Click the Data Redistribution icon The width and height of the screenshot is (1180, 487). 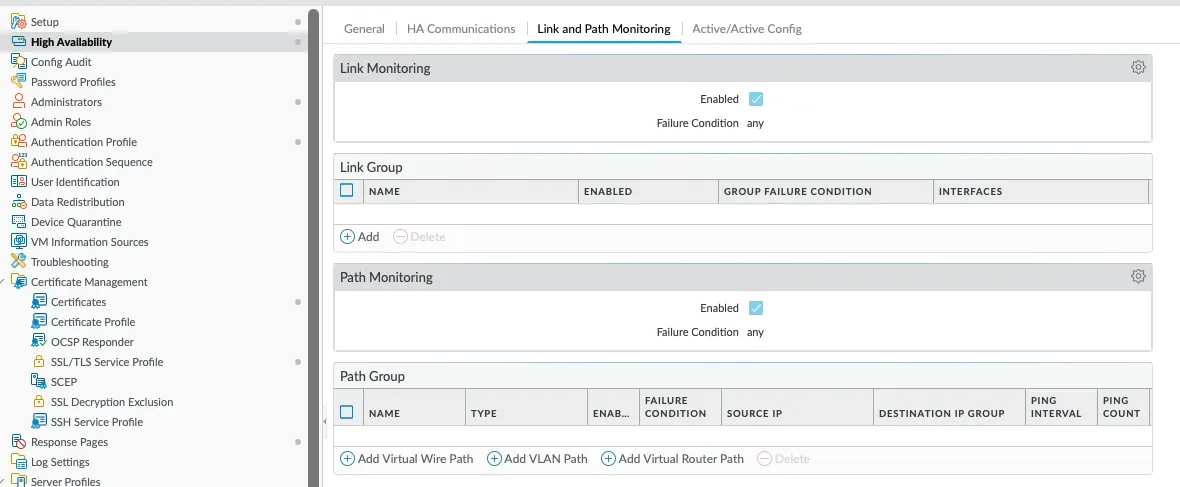click(x=19, y=202)
